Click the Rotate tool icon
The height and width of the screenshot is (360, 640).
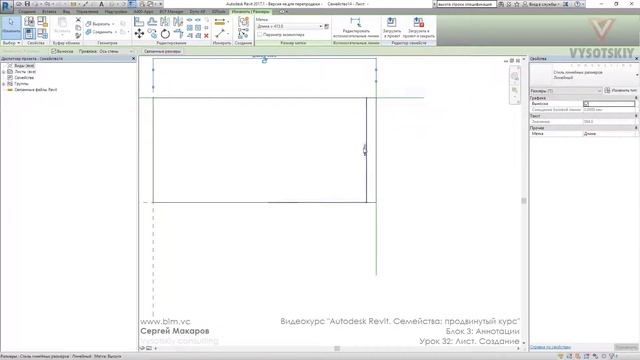165,33
